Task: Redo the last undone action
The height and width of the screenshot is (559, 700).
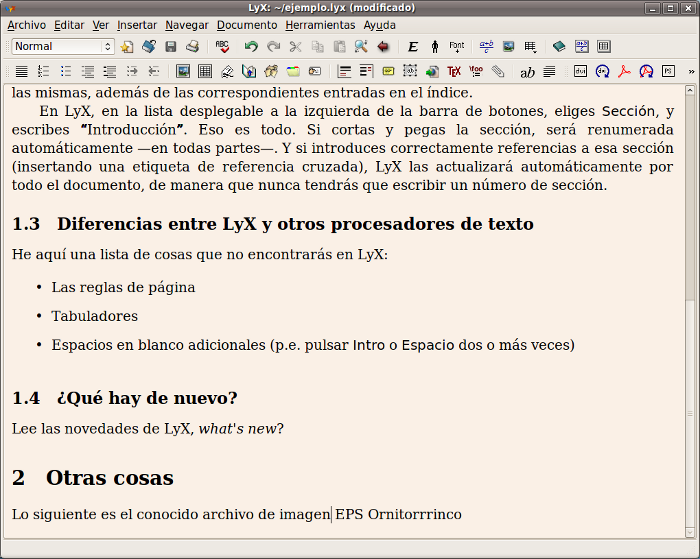Action: pos(273,46)
